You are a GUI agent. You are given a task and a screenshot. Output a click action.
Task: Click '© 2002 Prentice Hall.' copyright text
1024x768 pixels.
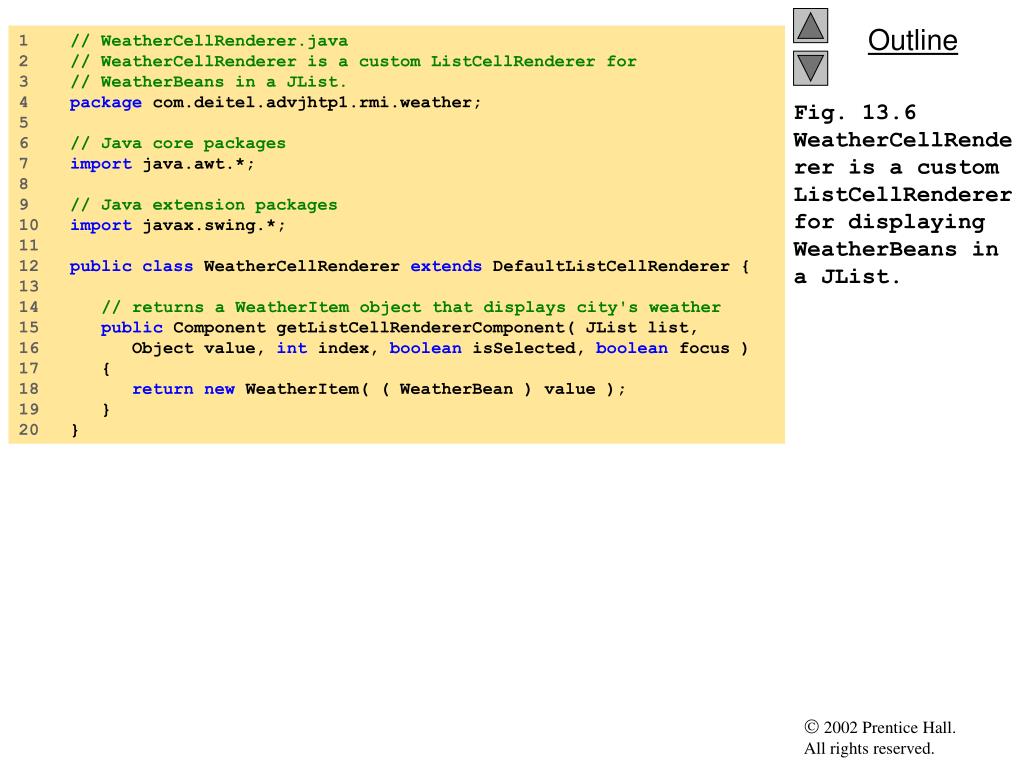[x=880, y=728]
